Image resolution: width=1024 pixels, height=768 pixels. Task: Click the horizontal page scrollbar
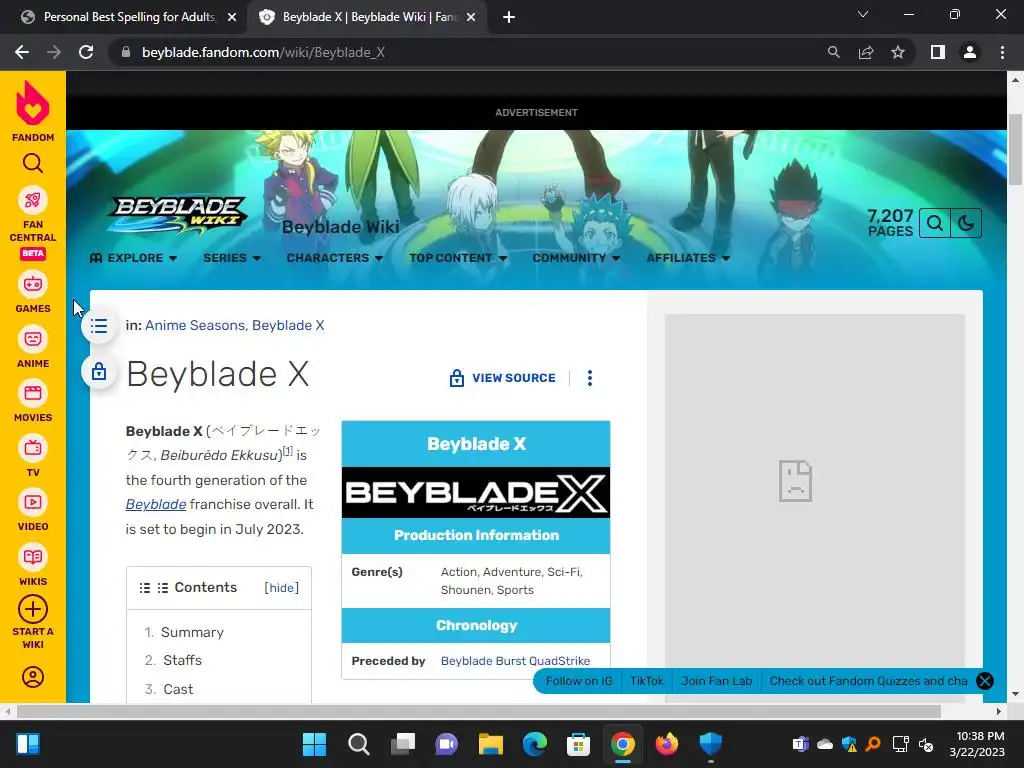pos(478,711)
